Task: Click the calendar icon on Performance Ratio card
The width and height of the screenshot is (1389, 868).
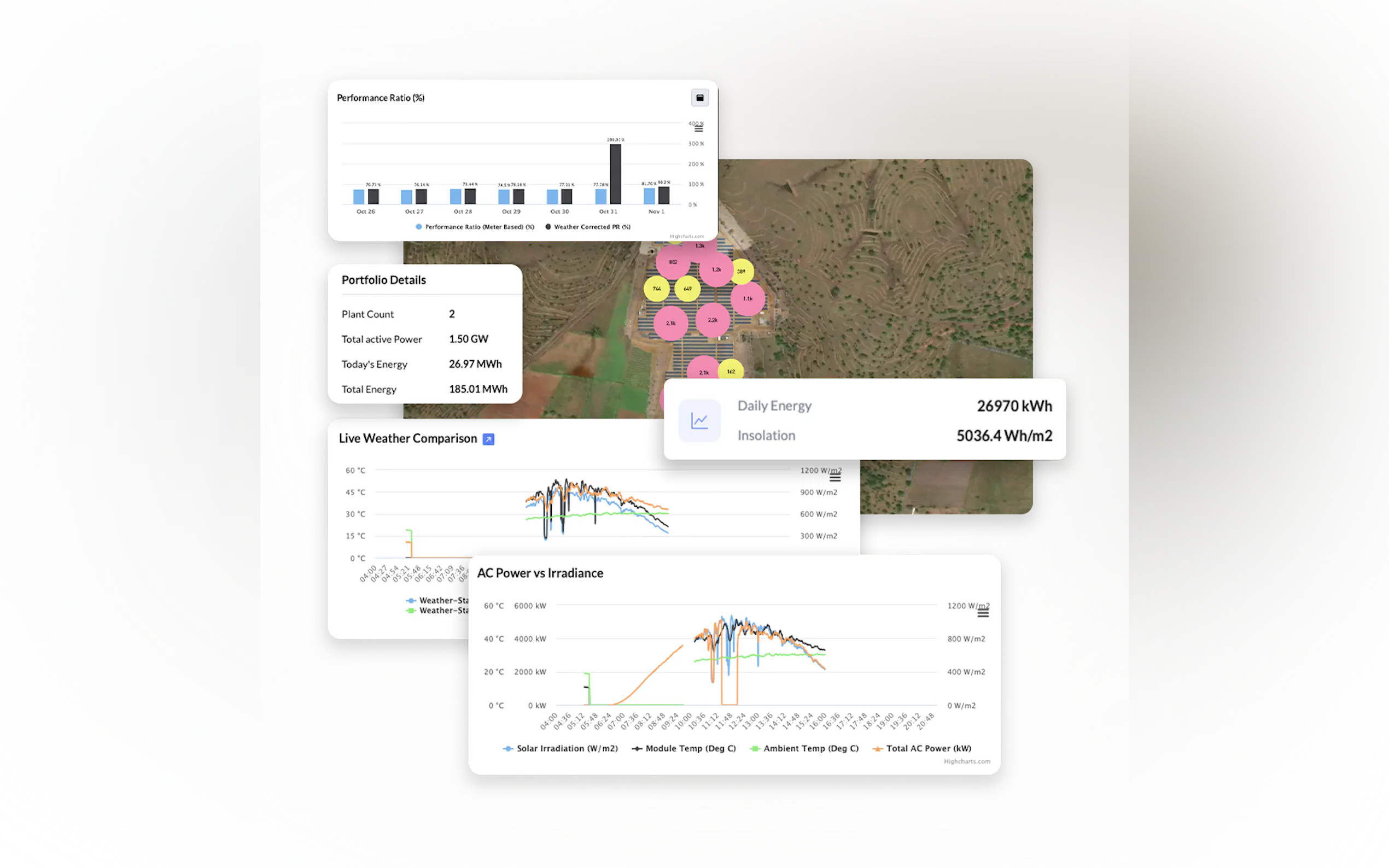Action: pyautogui.click(x=699, y=98)
